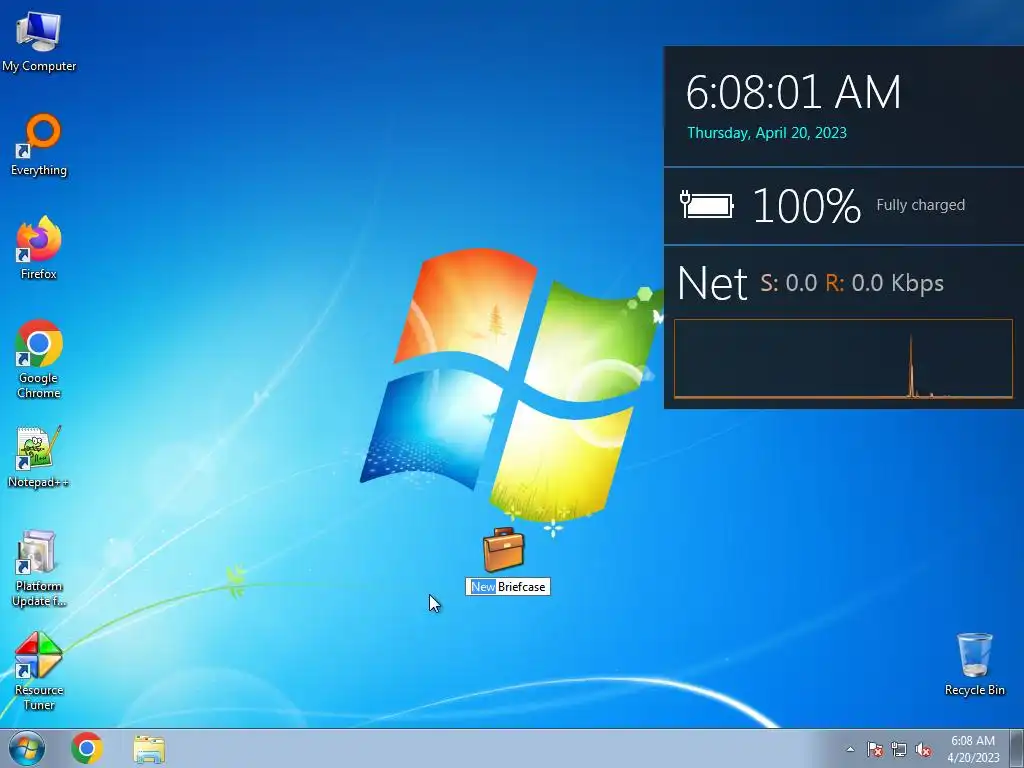Select the Recycle Bin icon
The height and width of the screenshot is (768, 1024).
[974, 664]
